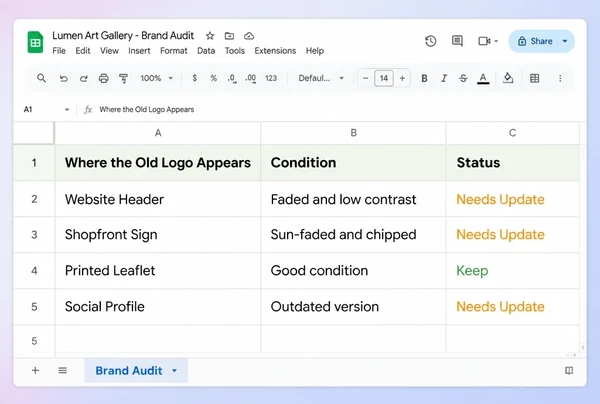The image size is (600, 404).
Task: Redo the last action
Action: tap(83, 78)
